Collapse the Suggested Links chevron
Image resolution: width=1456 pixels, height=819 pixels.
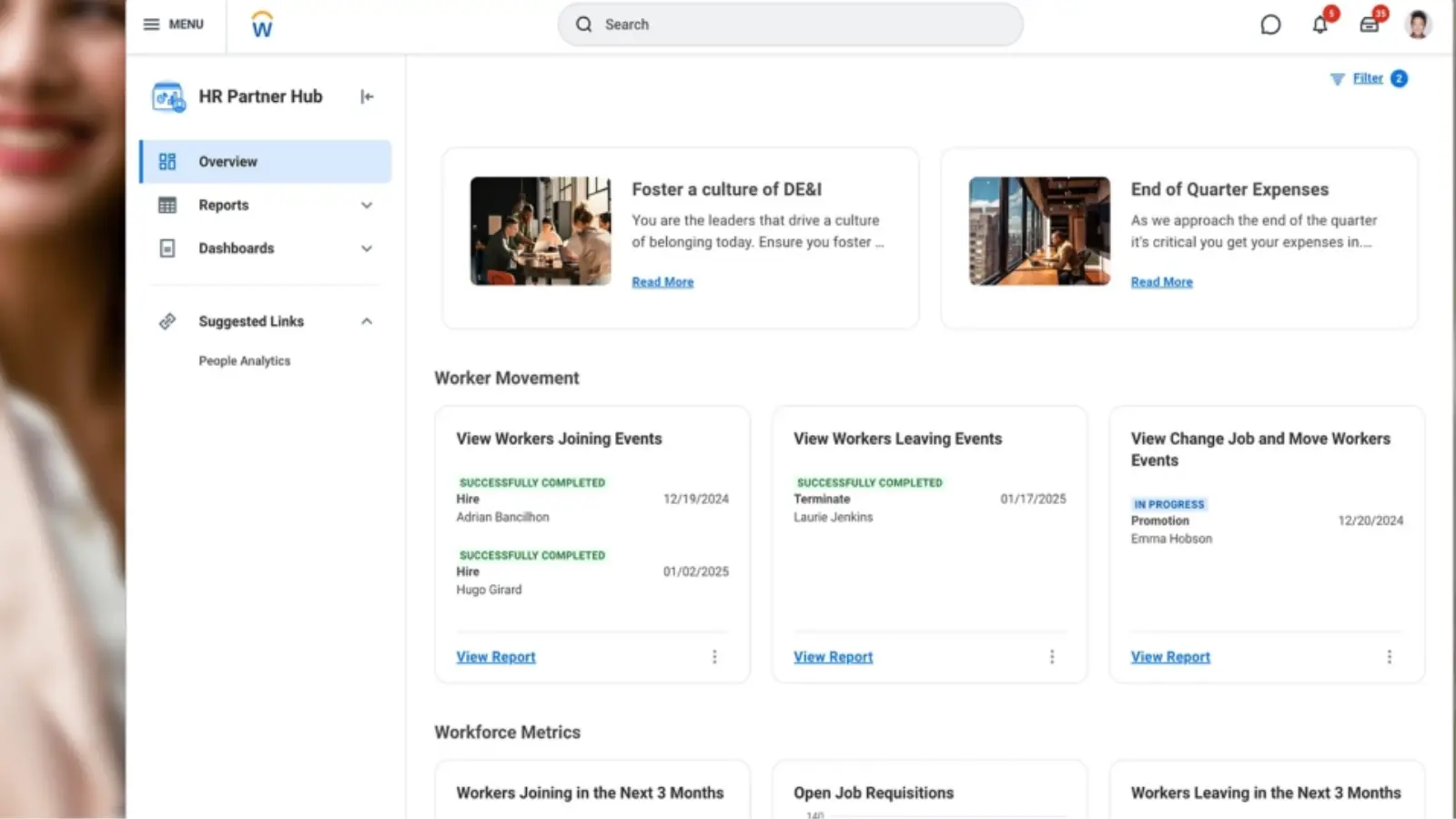[x=367, y=321]
